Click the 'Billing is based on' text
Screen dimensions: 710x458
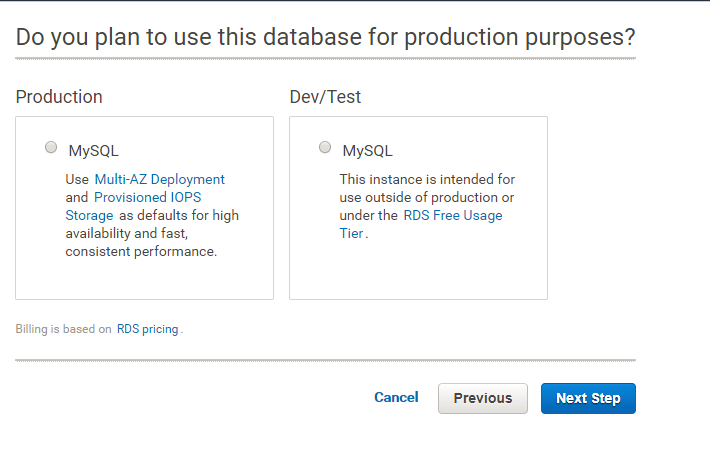(x=63, y=328)
